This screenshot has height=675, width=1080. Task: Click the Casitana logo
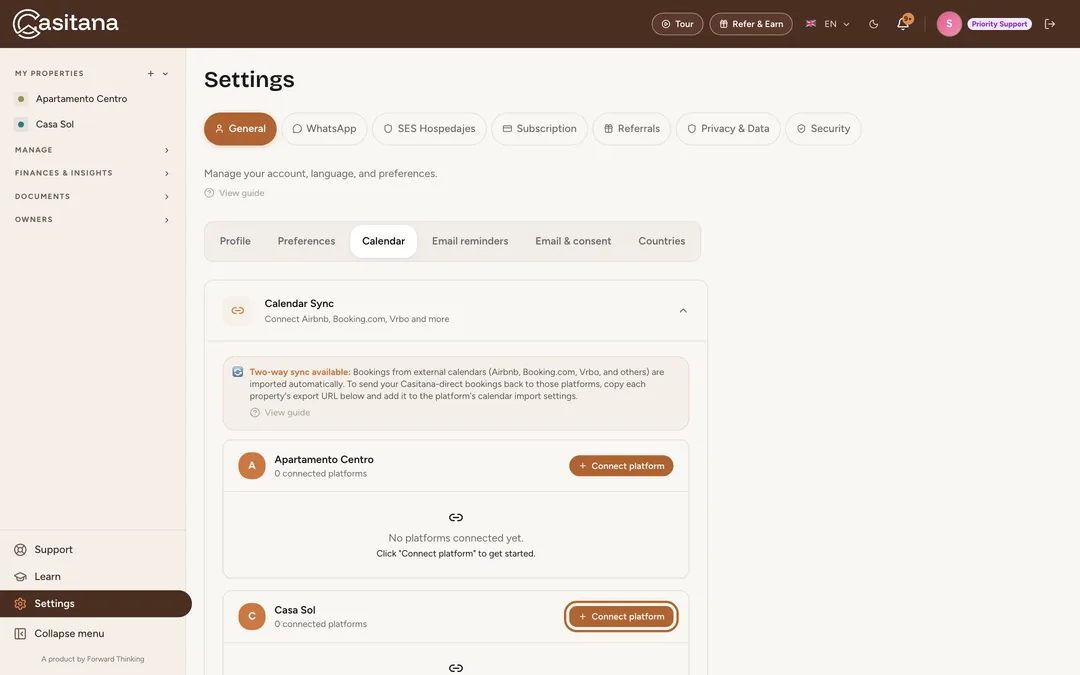(65, 23)
